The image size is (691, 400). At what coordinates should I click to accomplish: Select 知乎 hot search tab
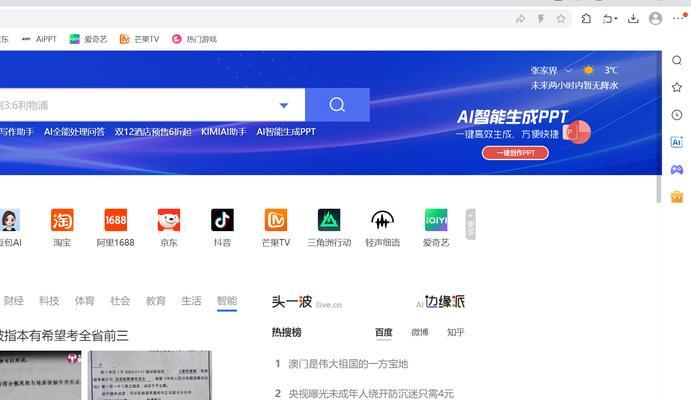(x=455, y=332)
